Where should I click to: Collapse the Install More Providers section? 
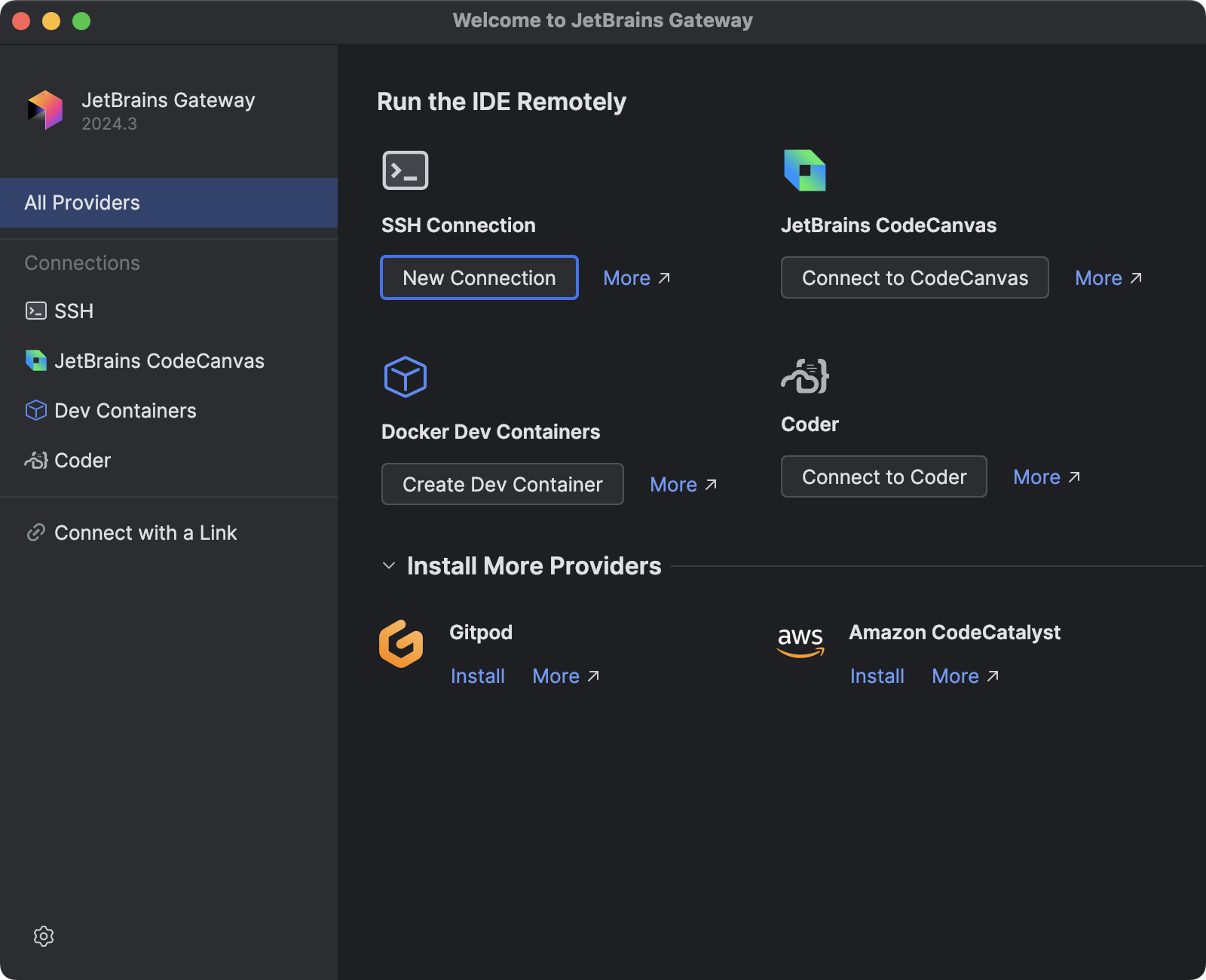click(389, 566)
